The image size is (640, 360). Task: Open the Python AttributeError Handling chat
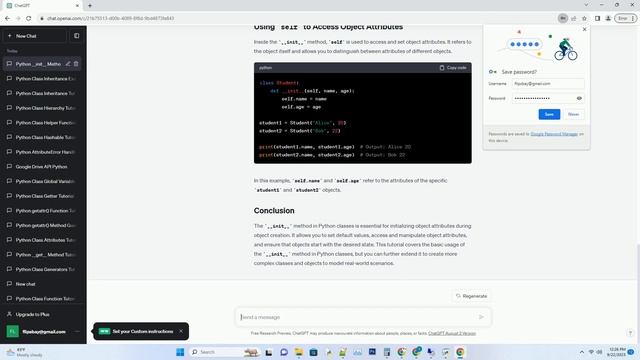42,152
